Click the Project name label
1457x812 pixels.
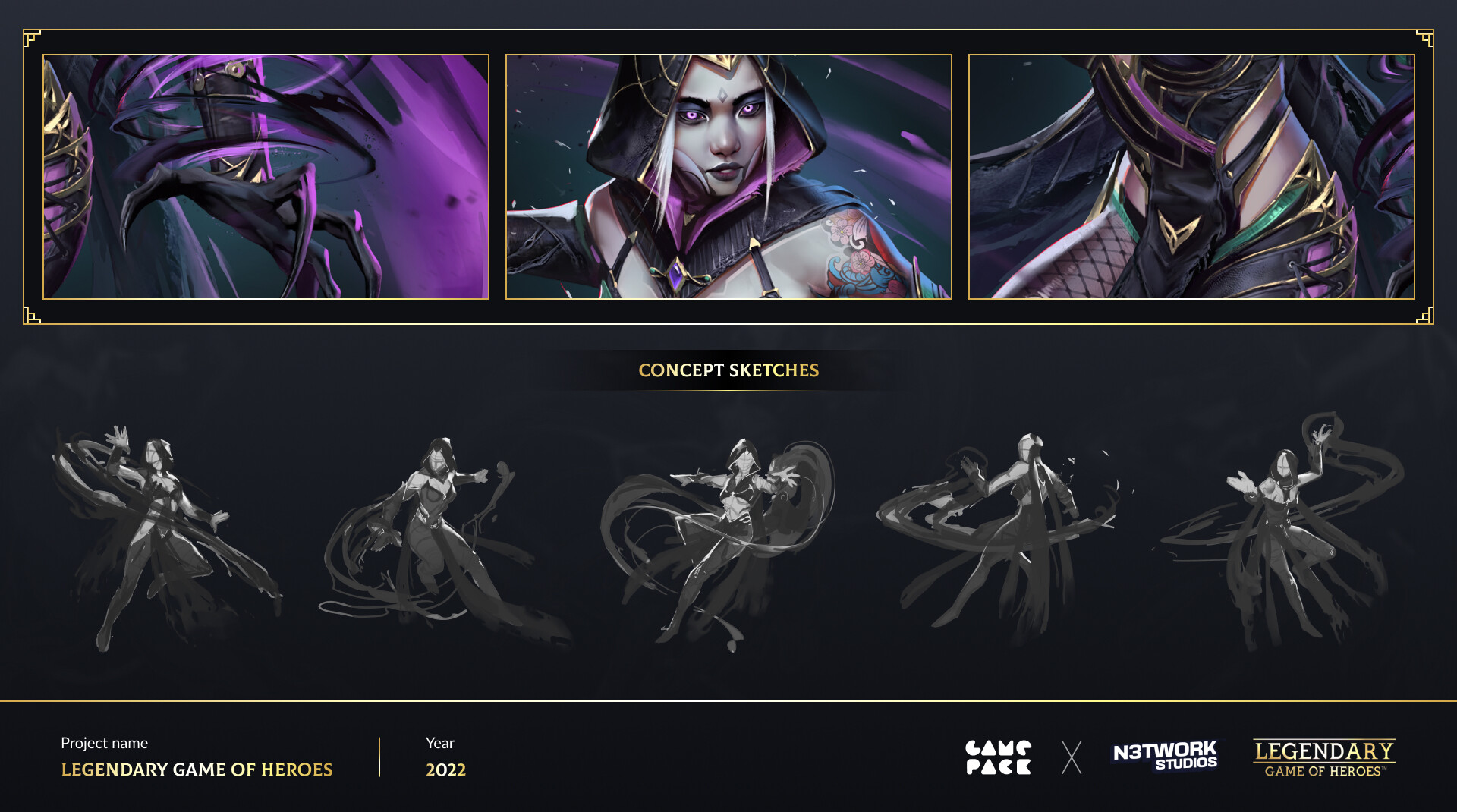pos(104,743)
